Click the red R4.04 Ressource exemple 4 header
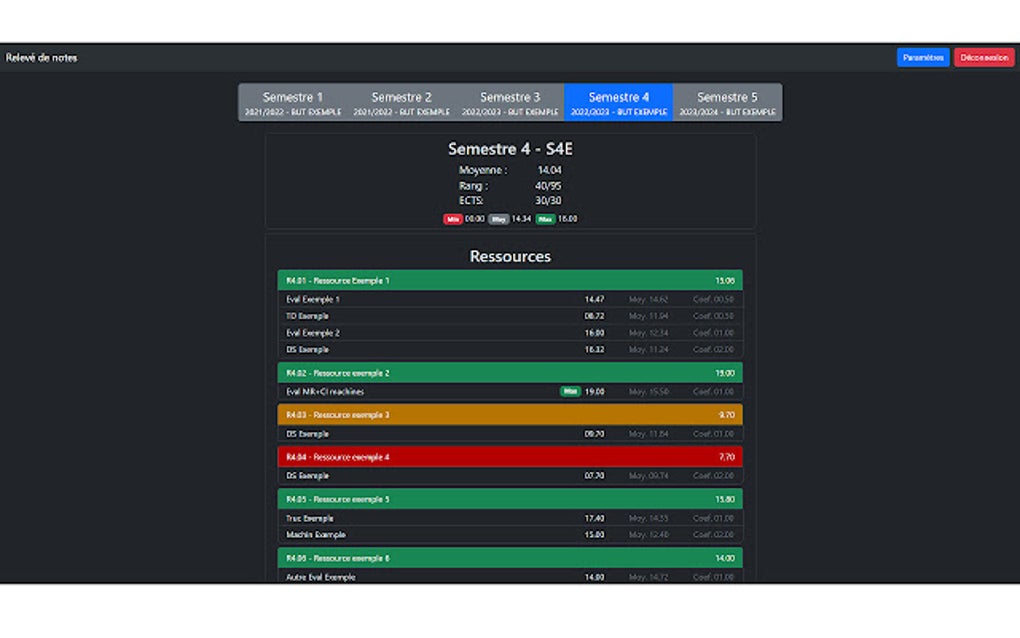Screen dimensions: 1020x638 510,457
